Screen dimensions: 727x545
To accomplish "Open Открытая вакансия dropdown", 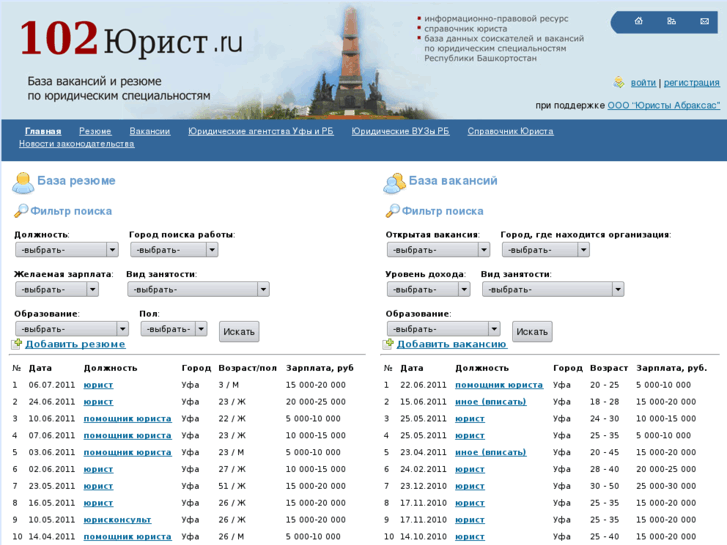I will (438, 250).
